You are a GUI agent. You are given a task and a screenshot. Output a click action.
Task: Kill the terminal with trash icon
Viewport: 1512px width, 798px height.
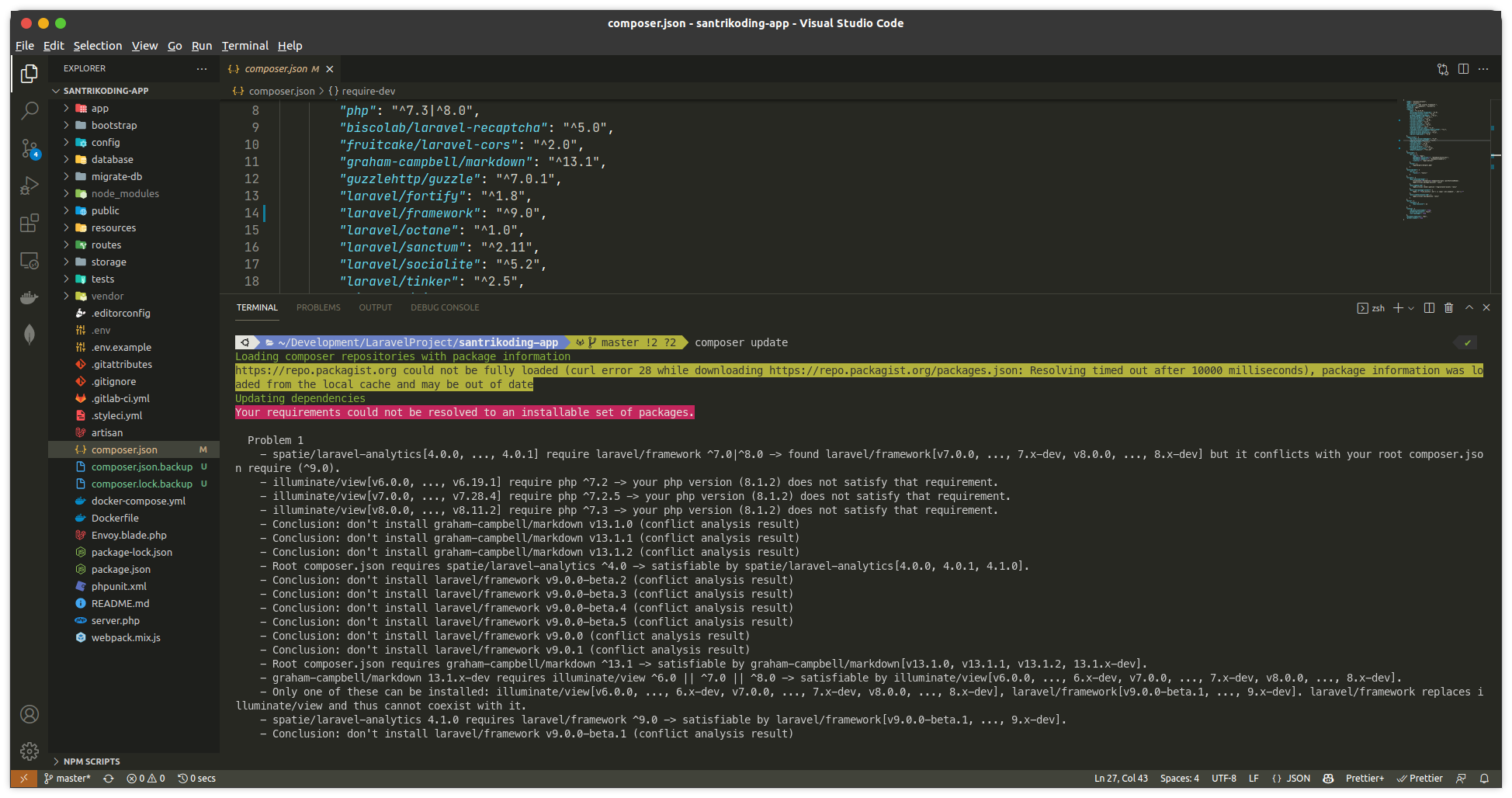[1448, 308]
